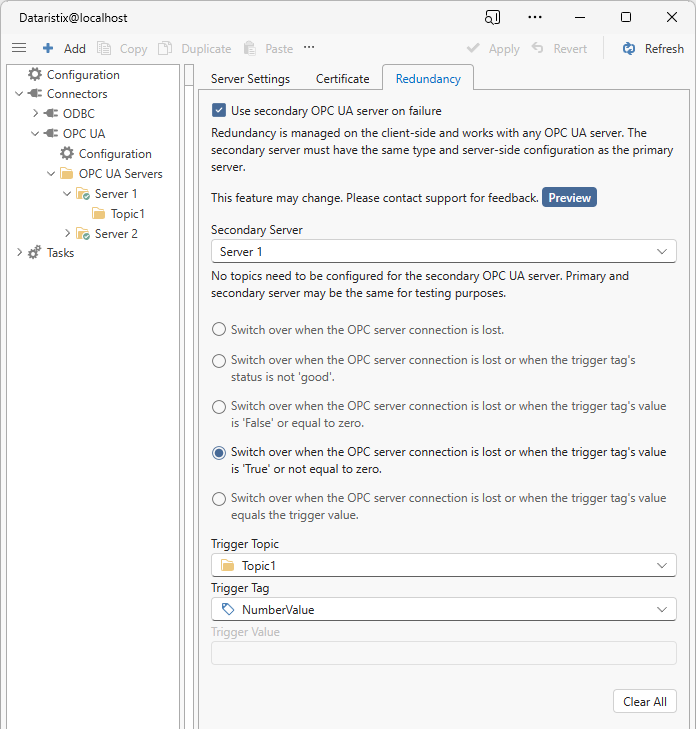Open the Certificate tab
Image resolution: width=696 pixels, height=729 pixels.
[343, 79]
